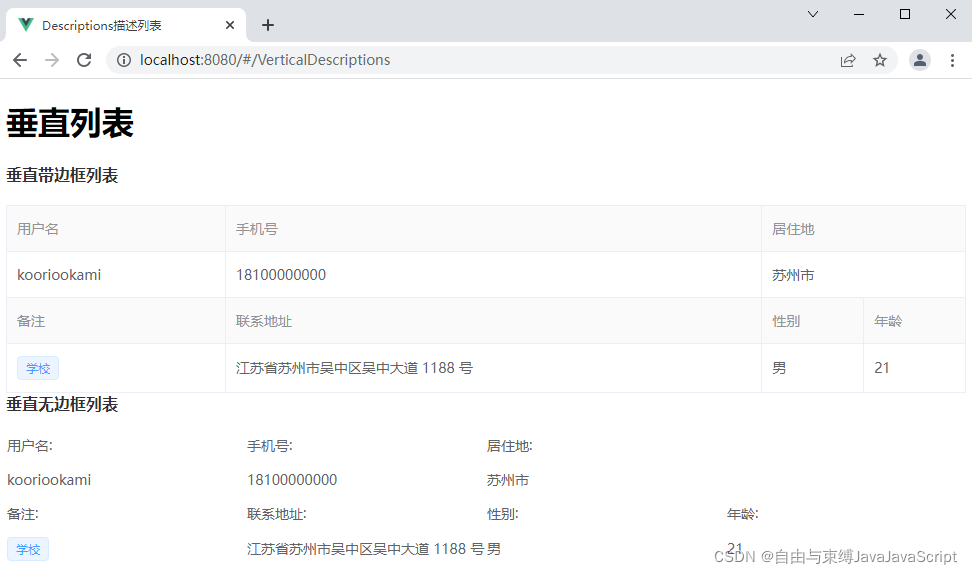Click 备注: label in borderless list
972x574 pixels.
23,514
